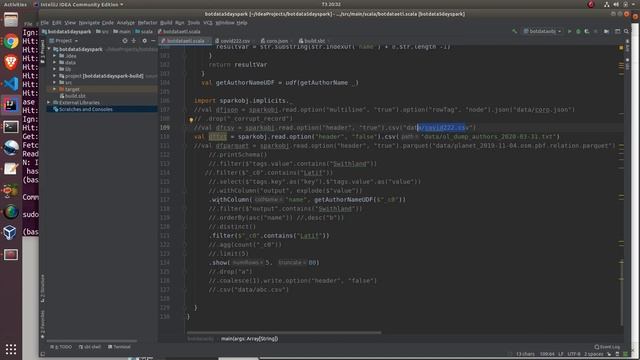
Task: Open VirtualBox cube icon in dock
Action: pos(10,232)
